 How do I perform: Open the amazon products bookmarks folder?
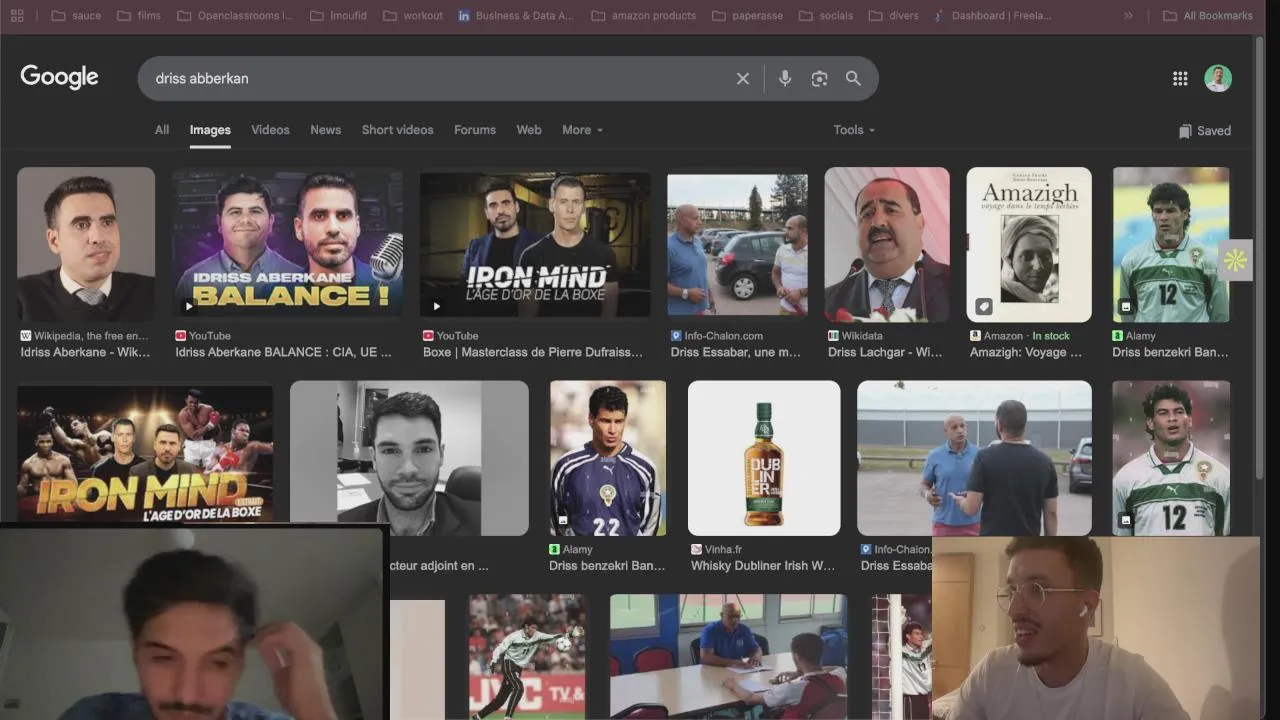pos(643,16)
